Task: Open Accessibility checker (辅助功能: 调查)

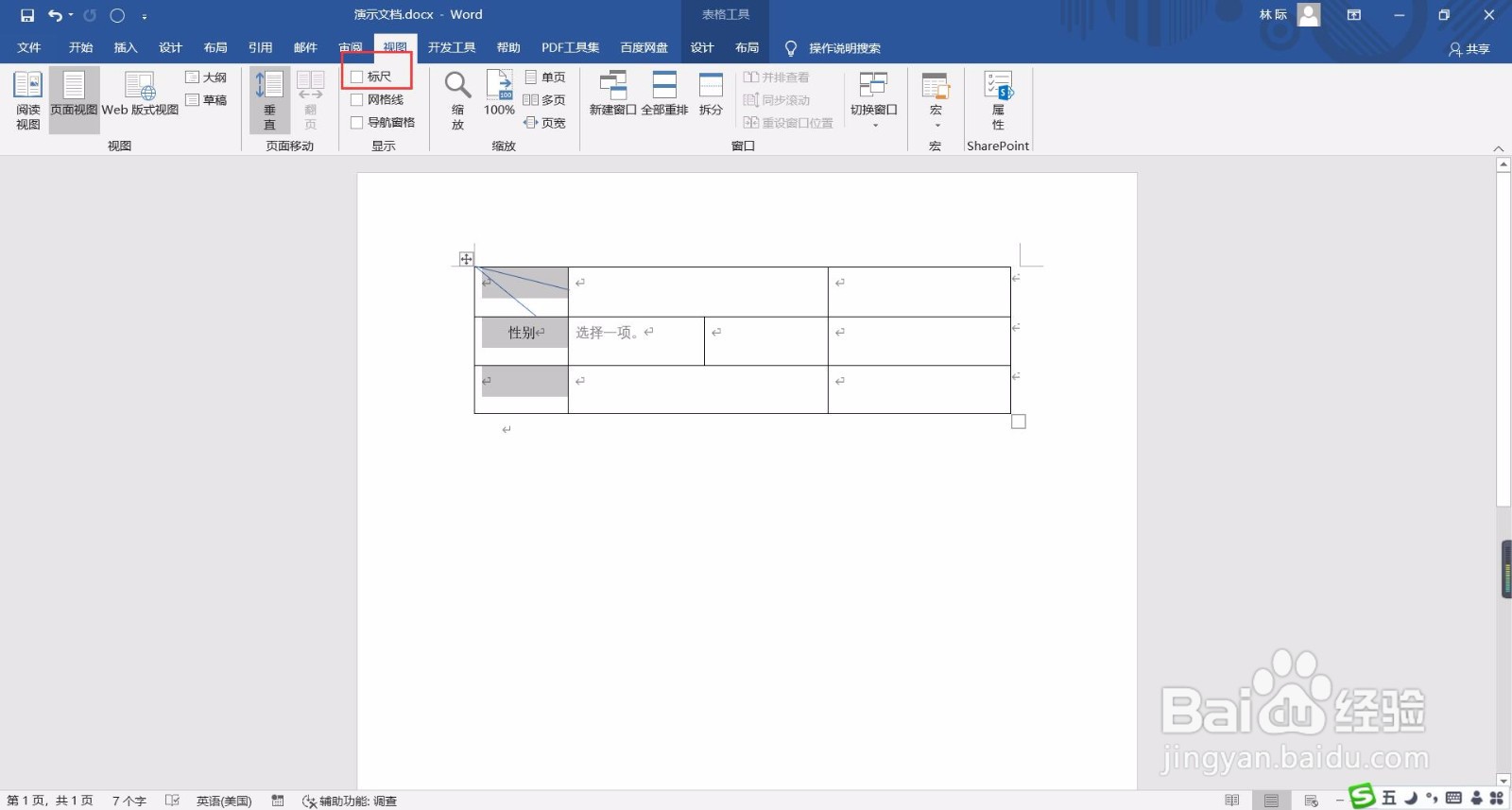Action: (350, 801)
